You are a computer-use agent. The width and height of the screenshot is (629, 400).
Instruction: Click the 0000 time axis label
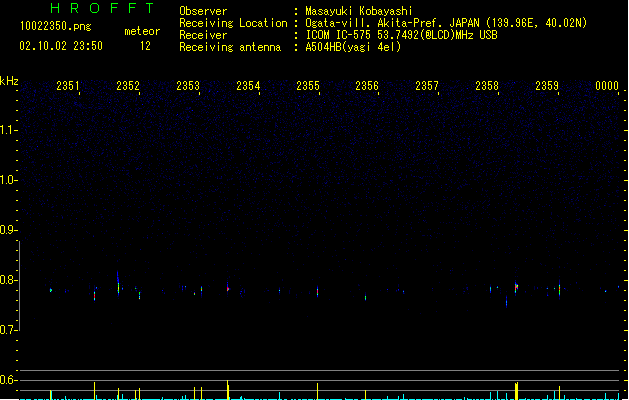point(607,85)
